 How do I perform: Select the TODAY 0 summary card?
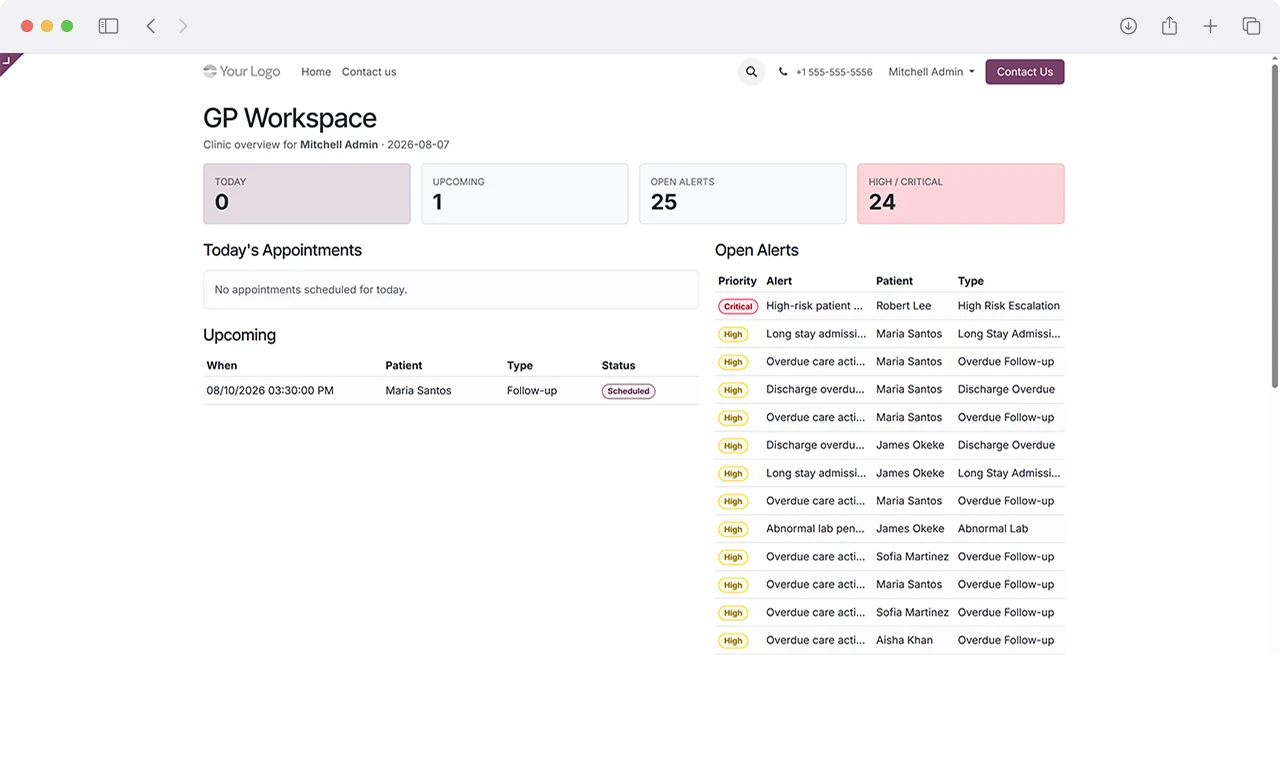[x=307, y=194]
